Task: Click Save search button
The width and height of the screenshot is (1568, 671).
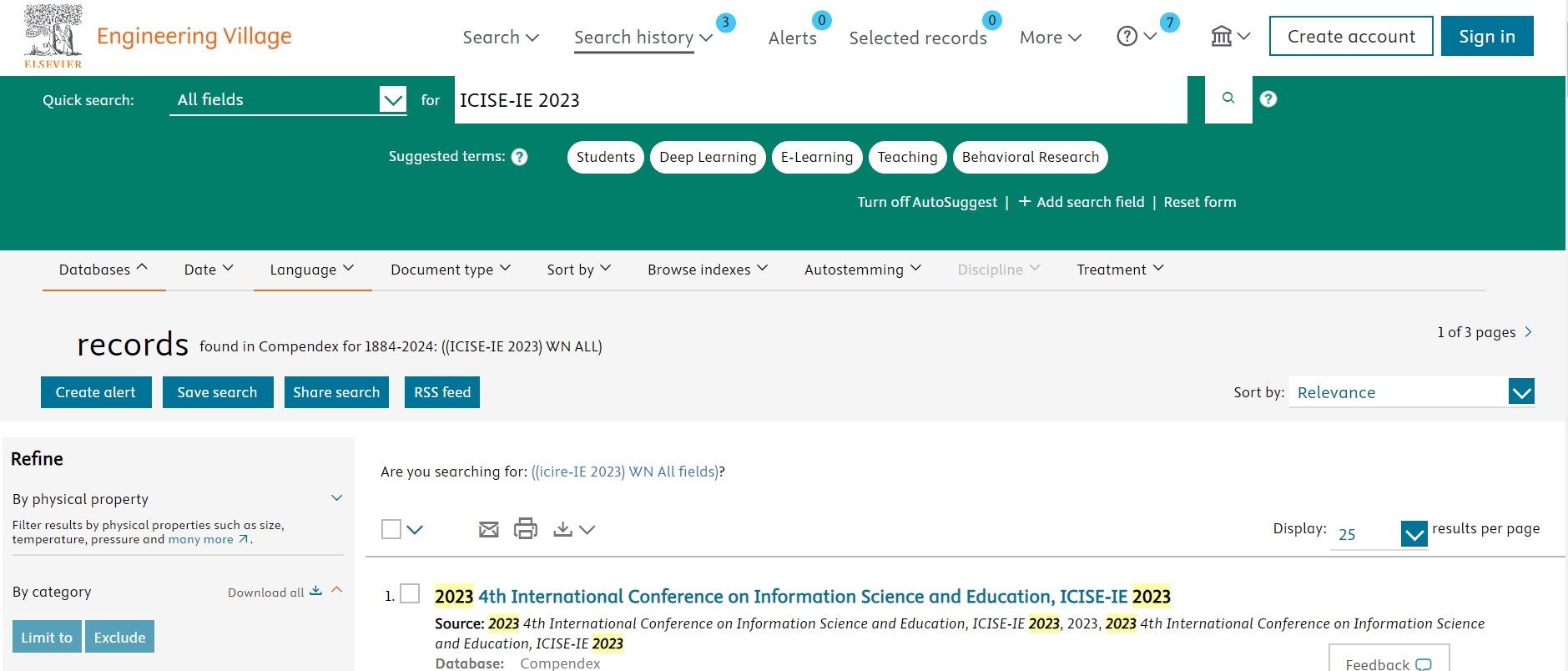Action: click(217, 392)
